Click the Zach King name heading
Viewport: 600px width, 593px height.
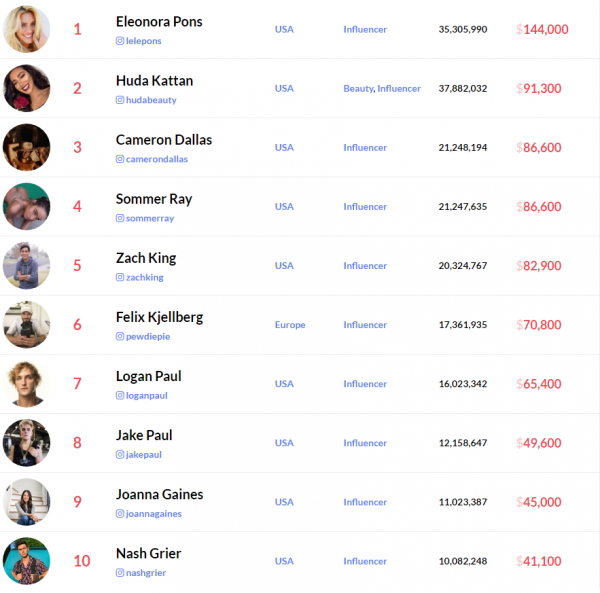click(x=146, y=258)
